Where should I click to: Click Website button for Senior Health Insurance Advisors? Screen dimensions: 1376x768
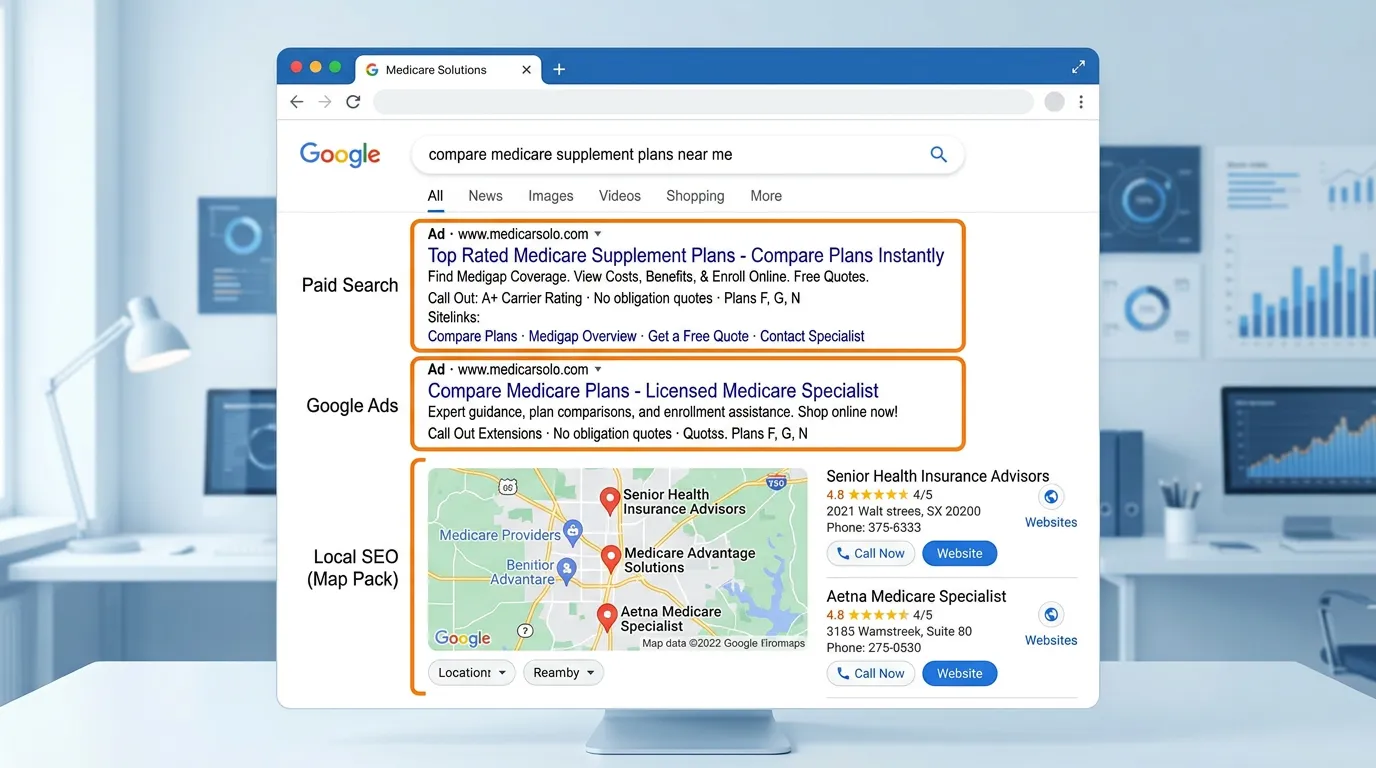tap(959, 553)
